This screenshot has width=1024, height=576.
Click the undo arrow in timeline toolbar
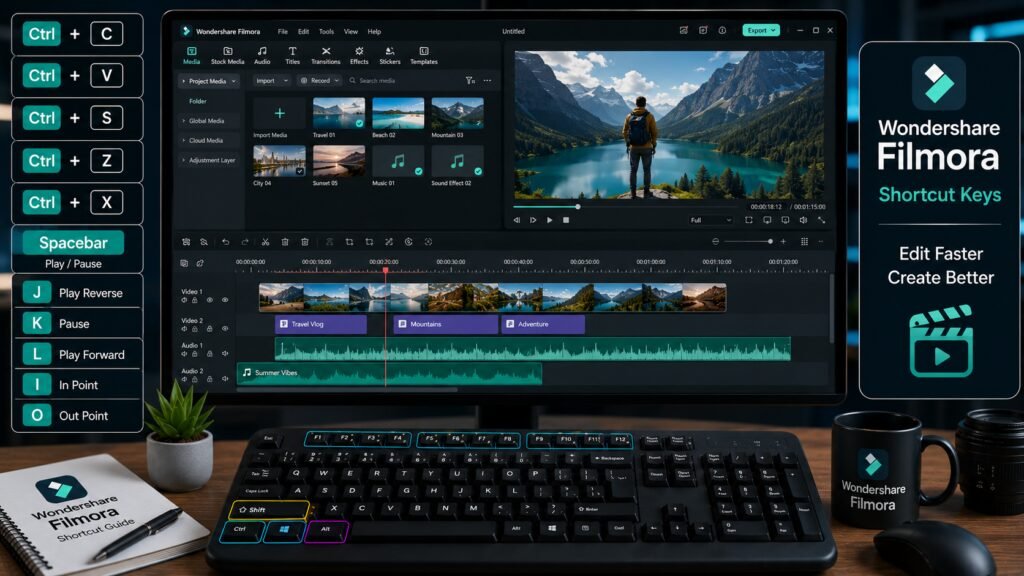[225, 242]
